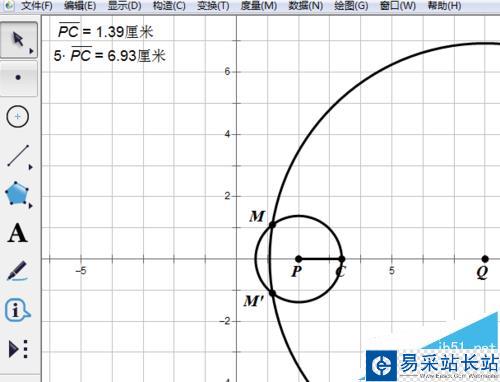Select point P on the x-axis

pos(299,259)
